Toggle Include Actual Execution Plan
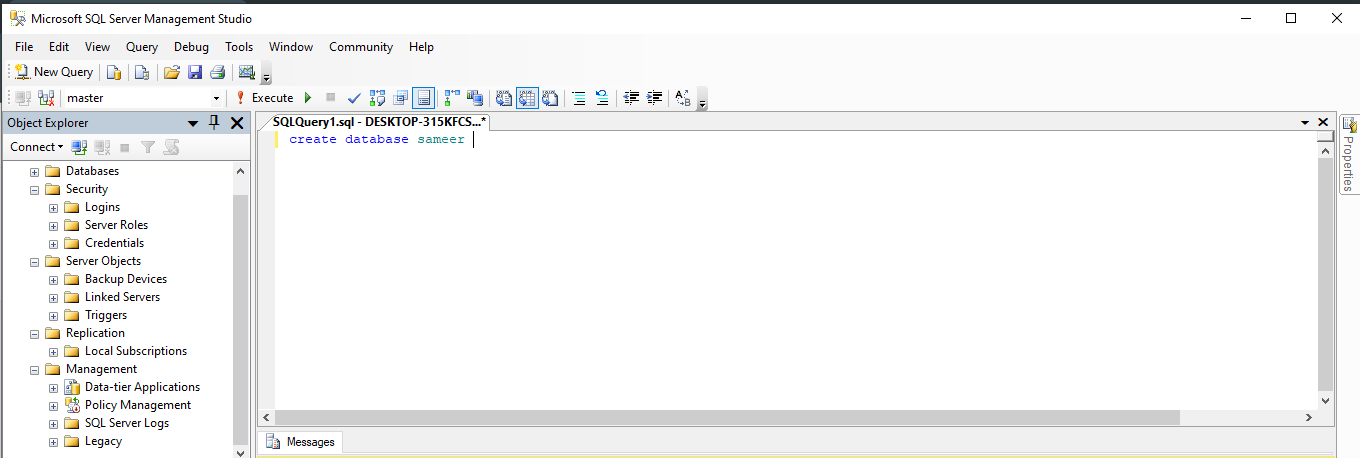This screenshot has width=1360, height=458. pos(451,98)
